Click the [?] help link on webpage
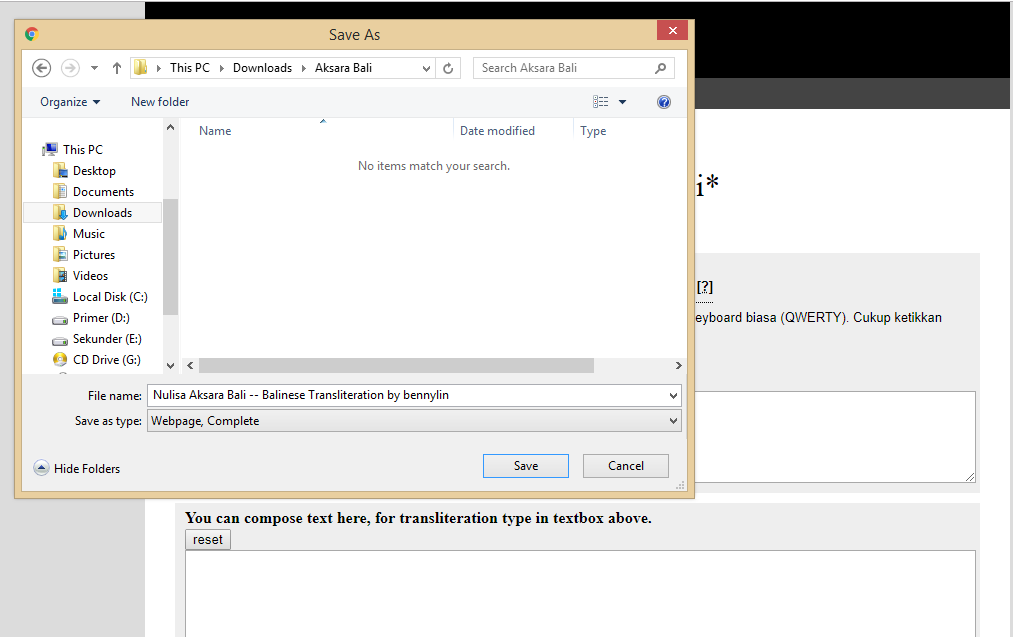The image size is (1013, 637). (705, 287)
